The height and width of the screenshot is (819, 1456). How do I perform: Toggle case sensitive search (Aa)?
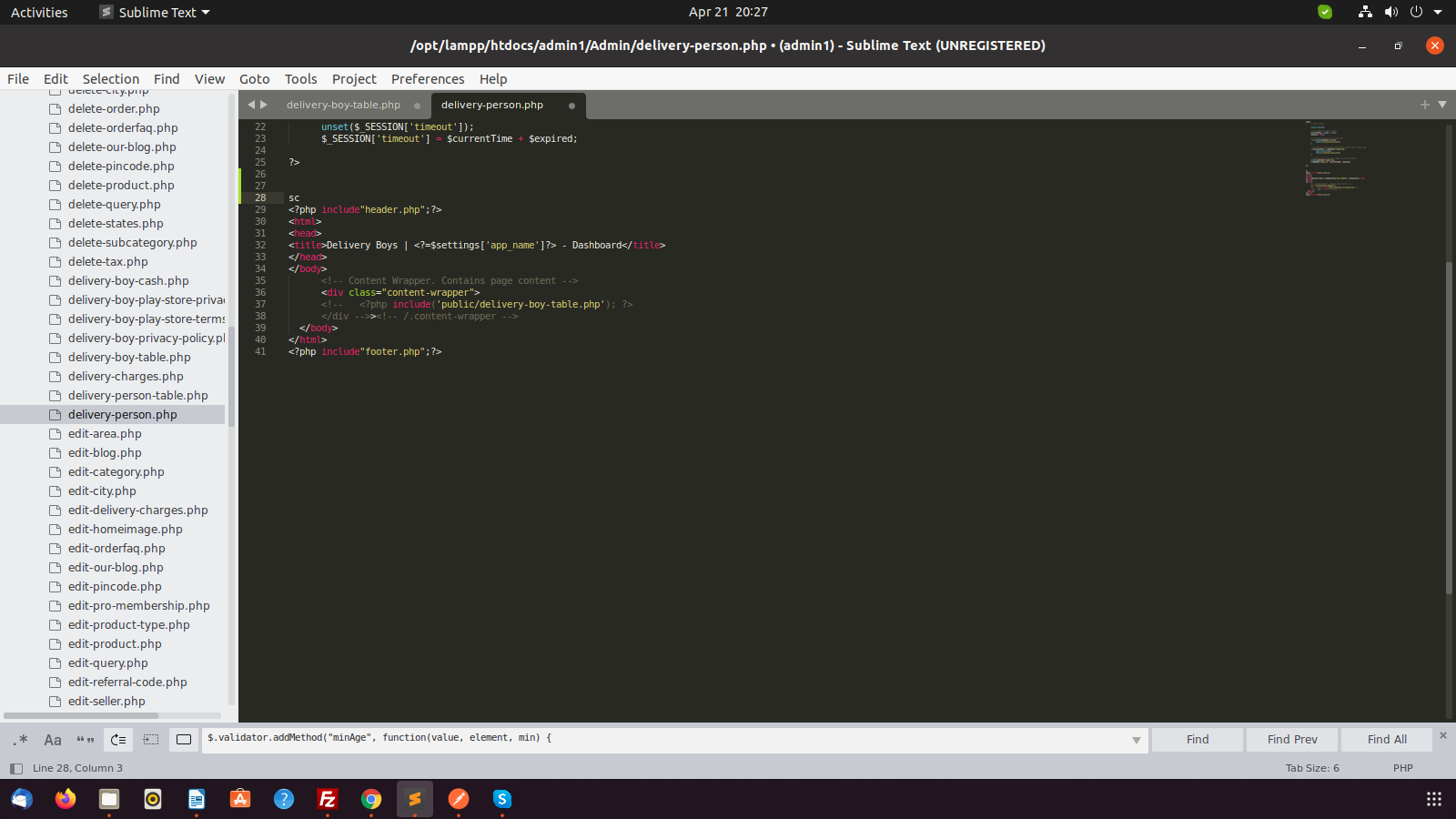coord(53,740)
